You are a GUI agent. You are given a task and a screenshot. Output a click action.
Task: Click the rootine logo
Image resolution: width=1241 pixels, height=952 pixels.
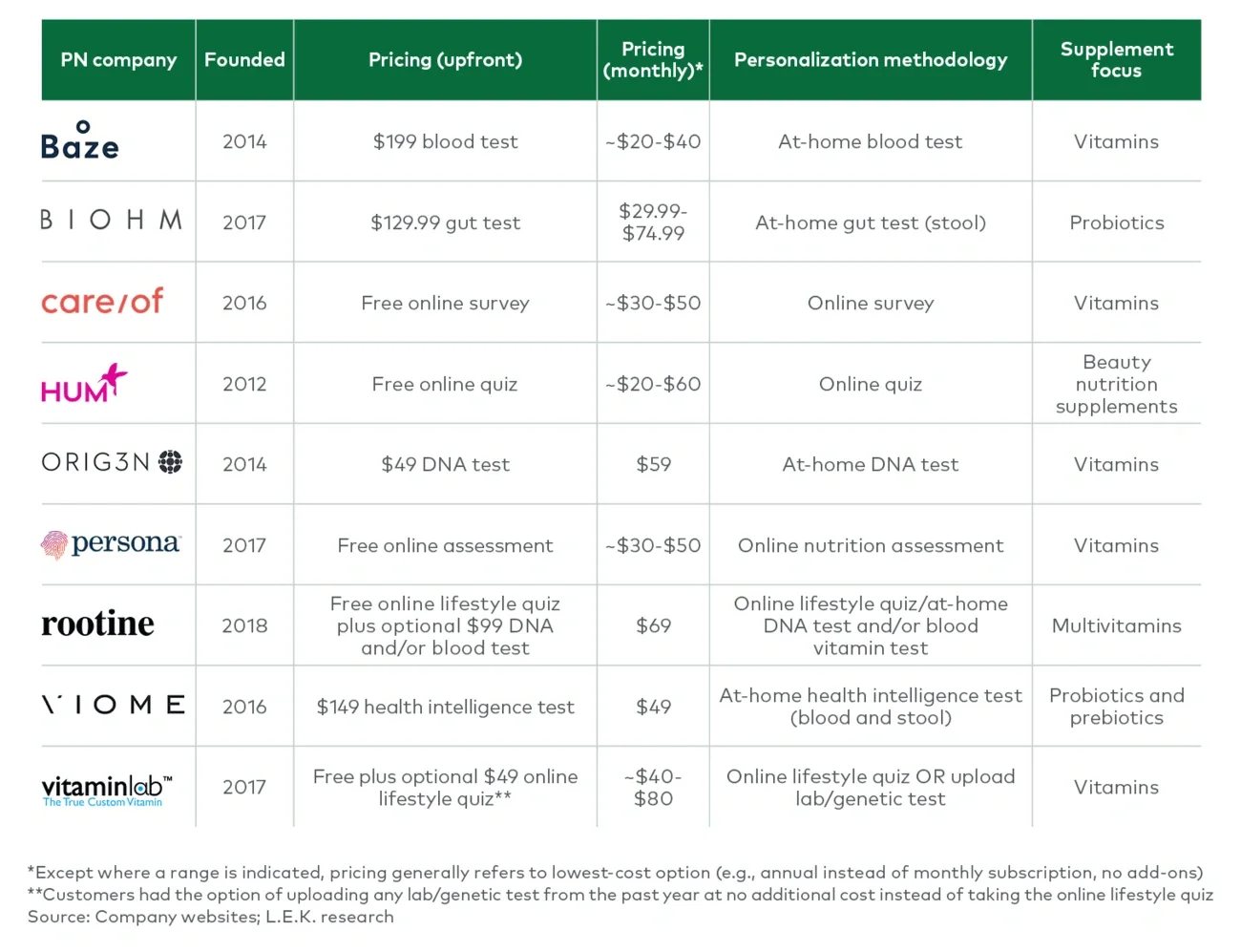coord(97,624)
